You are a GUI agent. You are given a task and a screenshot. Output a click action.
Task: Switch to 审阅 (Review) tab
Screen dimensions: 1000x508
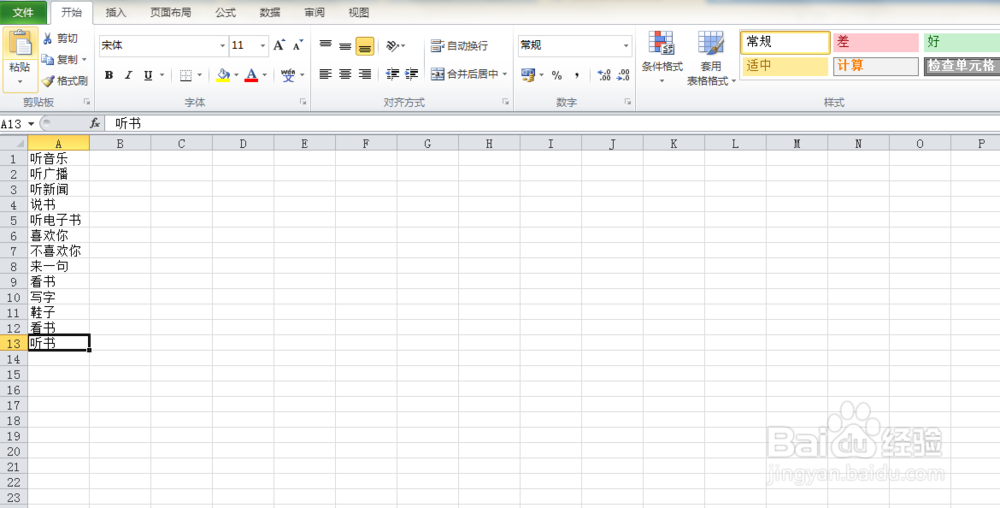pyautogui.click(x=314, y=12)
